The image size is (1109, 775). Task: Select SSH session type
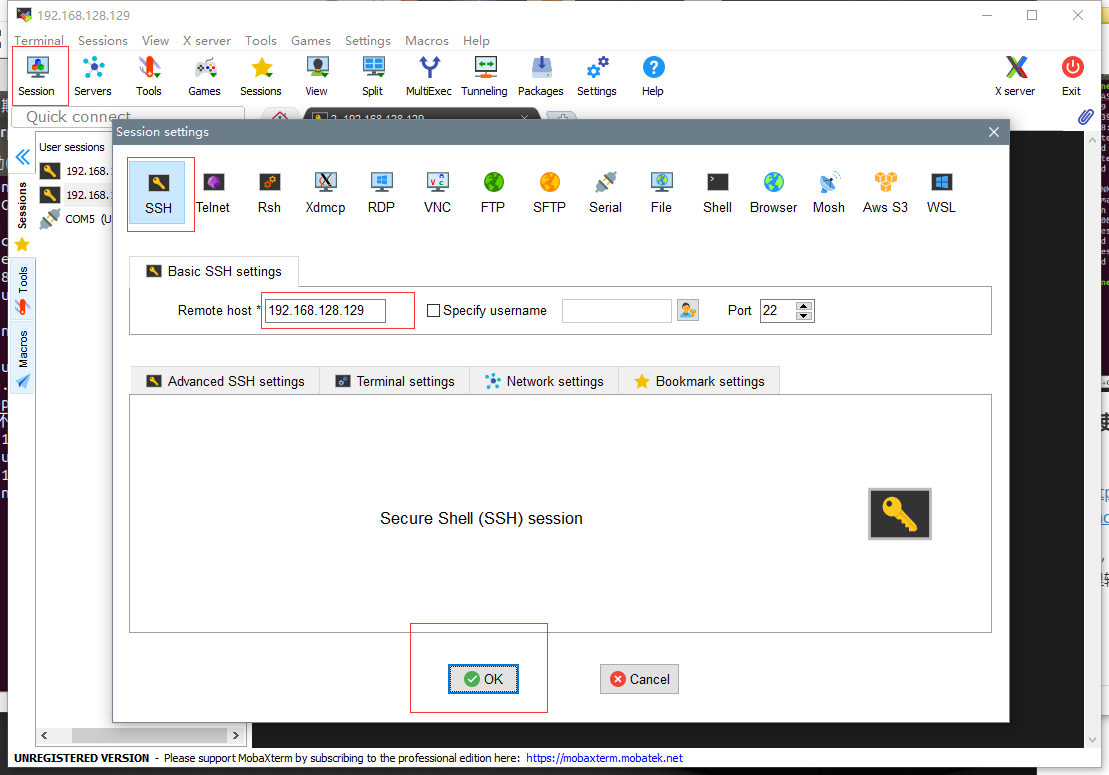tap(158, 192)
